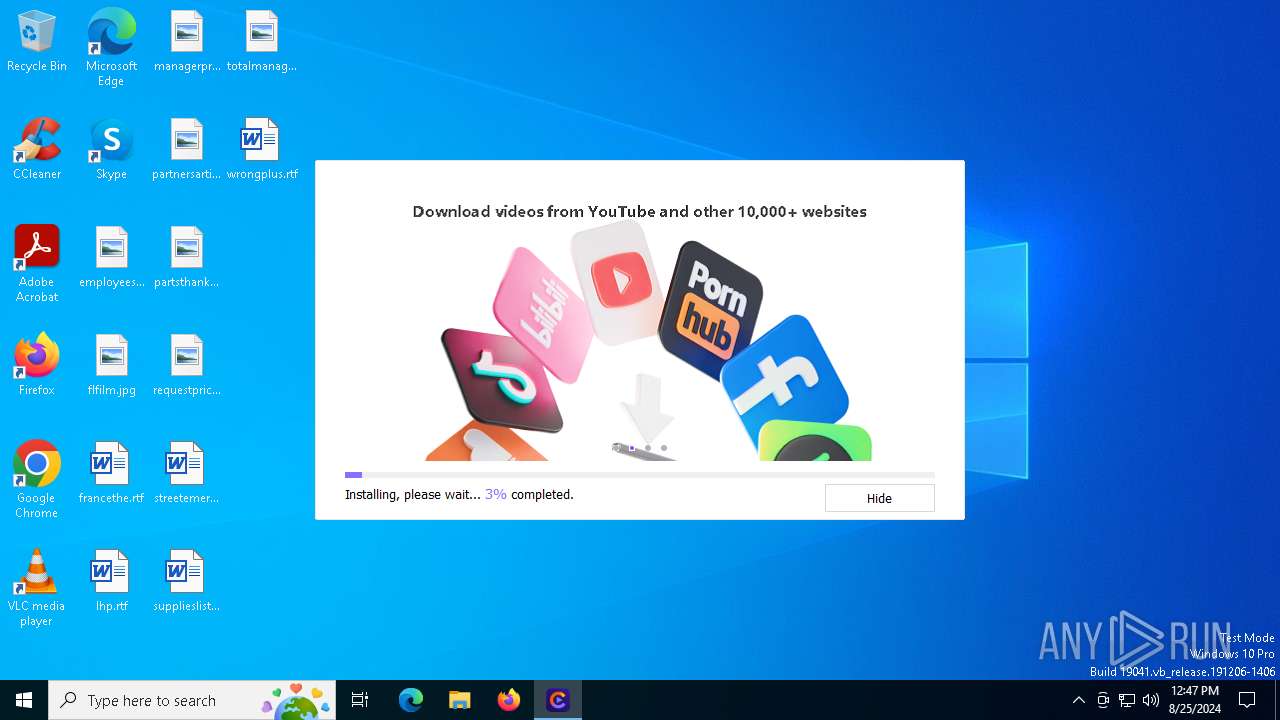The image size is (1280, 720).
Task: Open File Explorer from the taskbar
Action: (459, 700)
